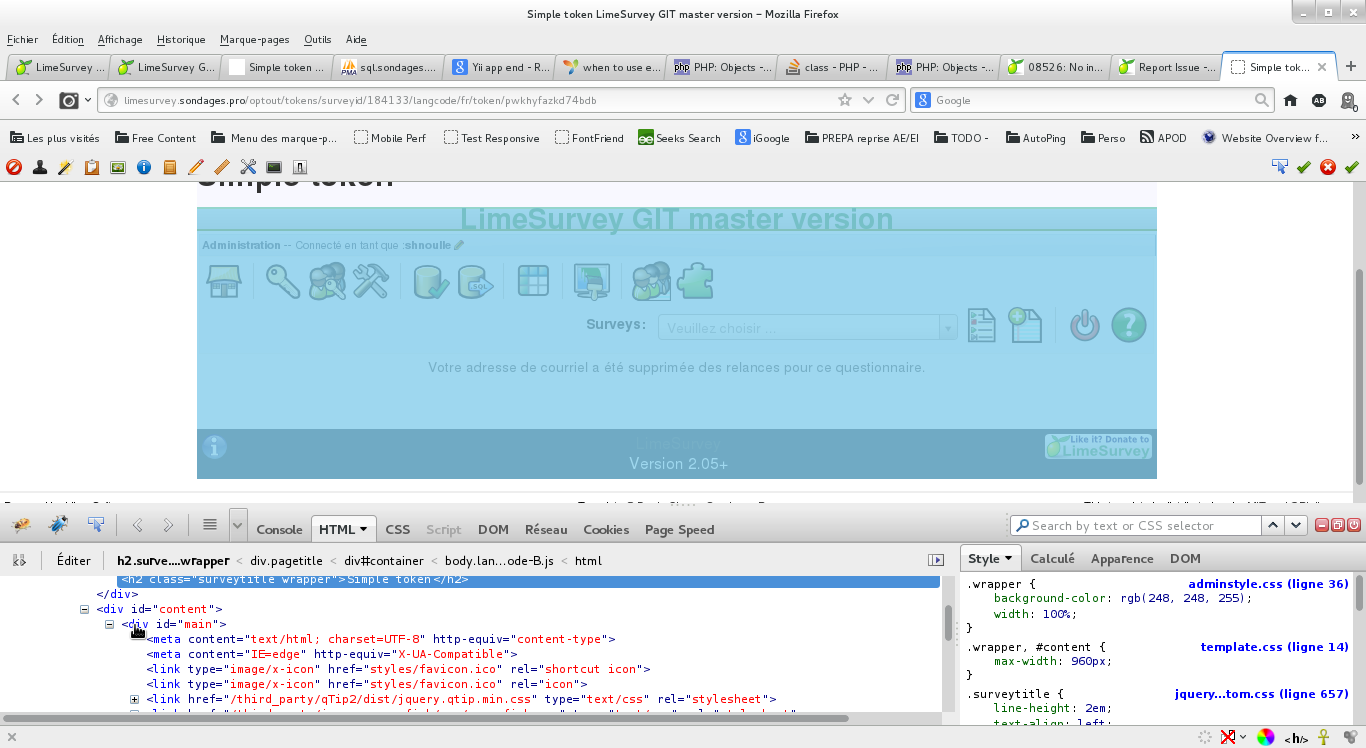1366x748 pixels.
Task: Activate Firebug's inspect element pointer
Action: point(96,525)
